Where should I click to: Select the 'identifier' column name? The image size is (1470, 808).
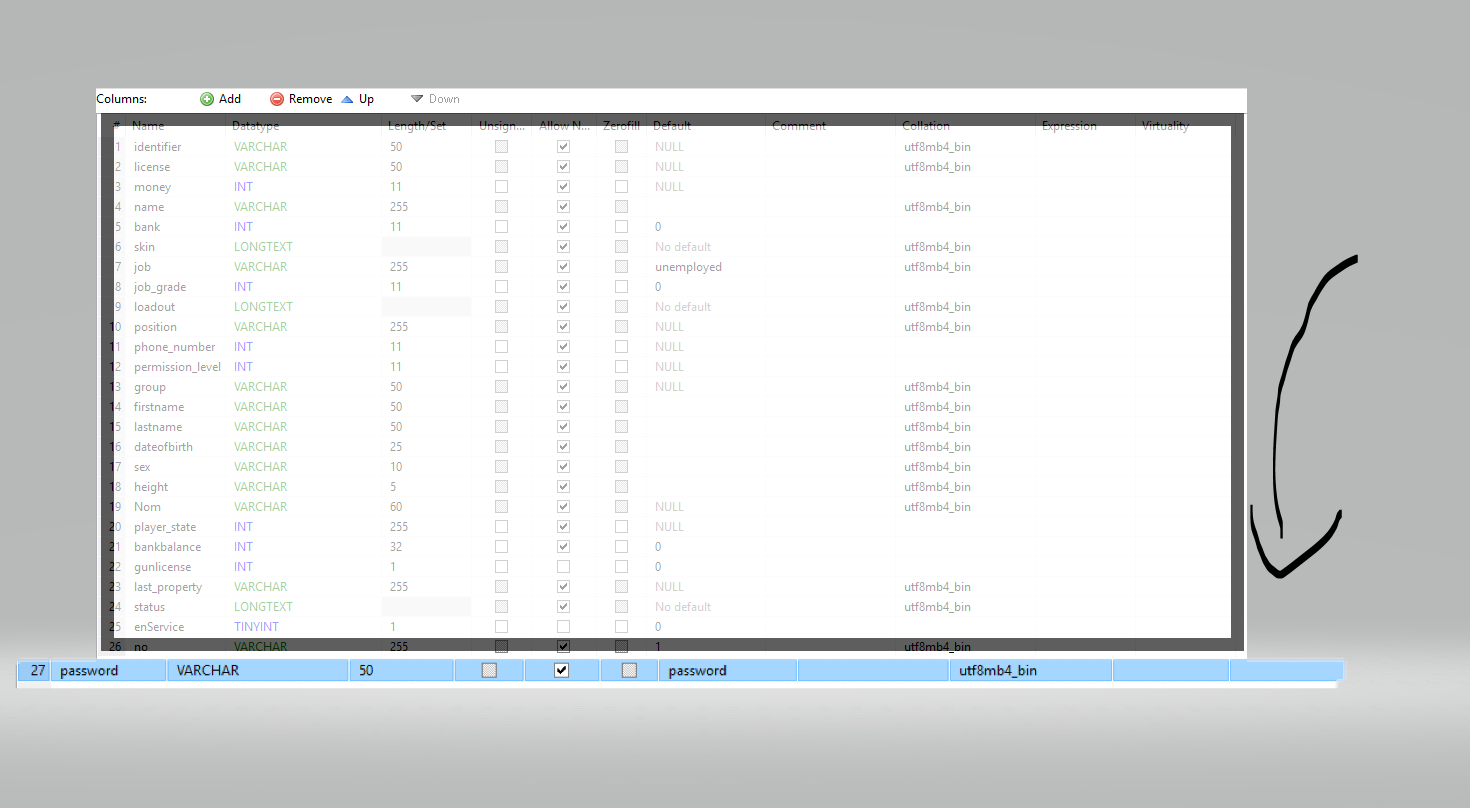pyautogui.click(x=158, y=147)
